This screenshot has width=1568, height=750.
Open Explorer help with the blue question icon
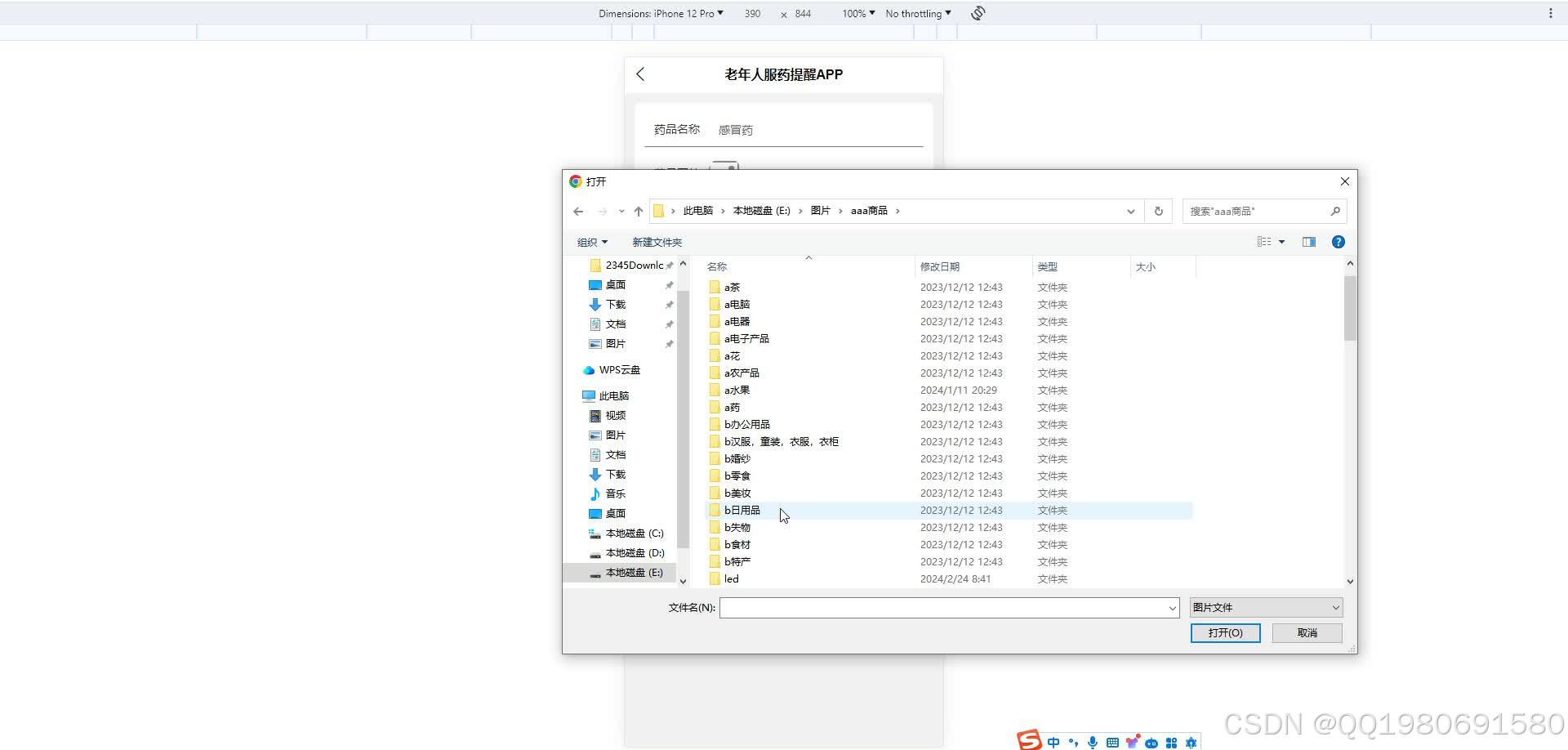[x=1338, y=241]
